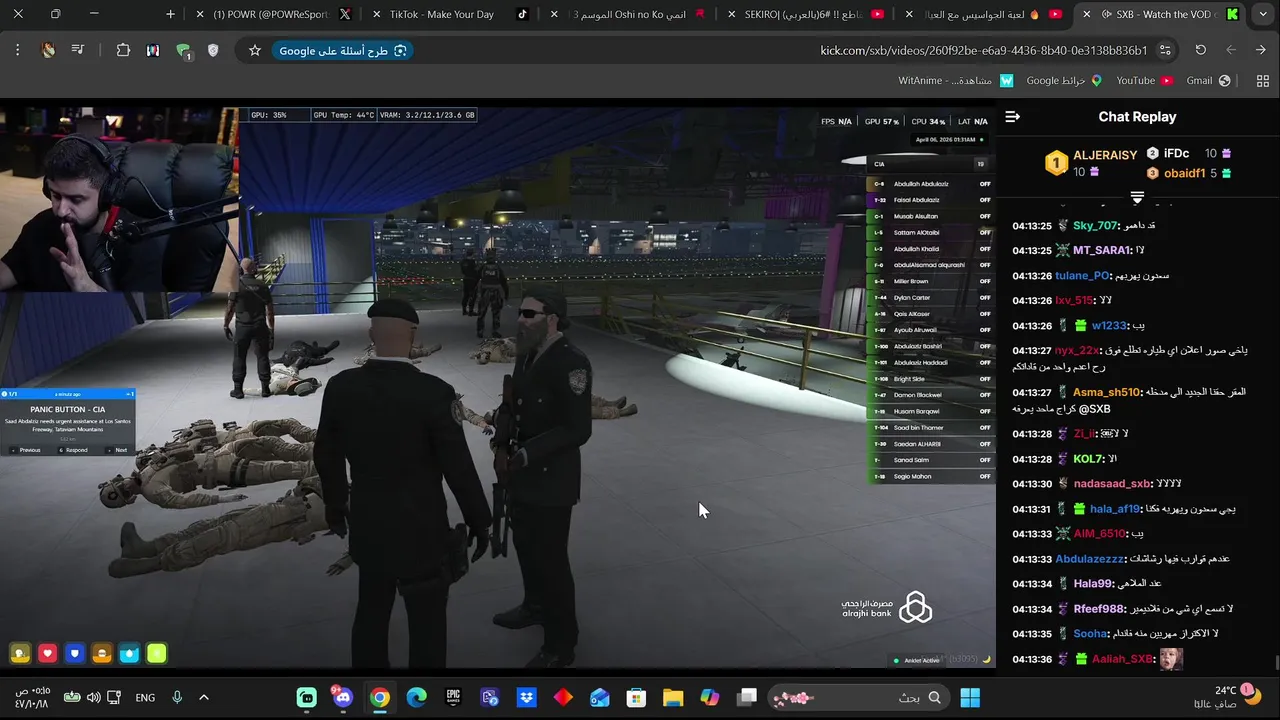The image size is (1280, 720).
Task: Open Microsoft Store from the taskbar
Action: [636, 697]
